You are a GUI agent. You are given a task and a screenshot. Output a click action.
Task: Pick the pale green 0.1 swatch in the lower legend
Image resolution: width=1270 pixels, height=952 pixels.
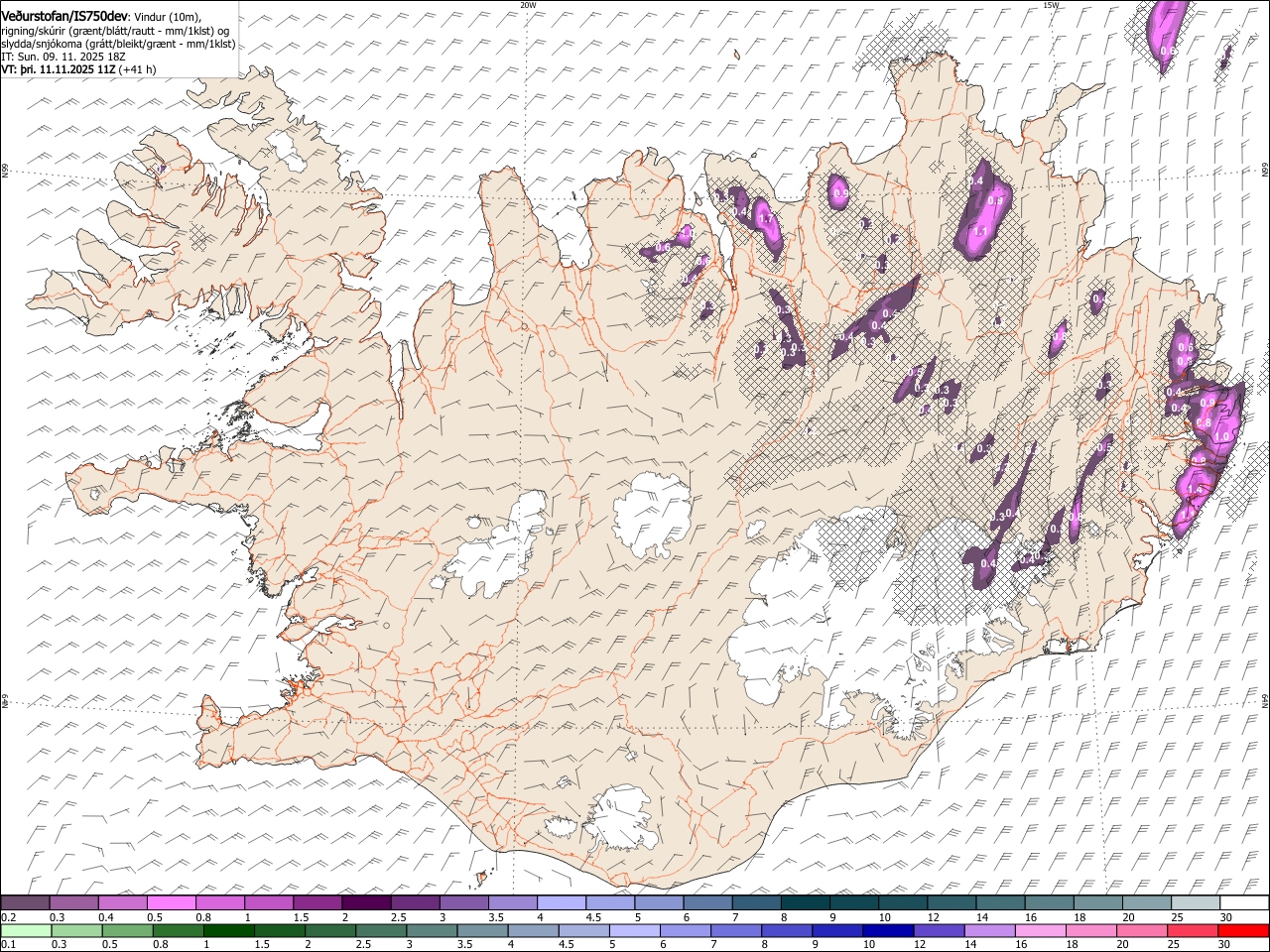[x=26, y=931]
